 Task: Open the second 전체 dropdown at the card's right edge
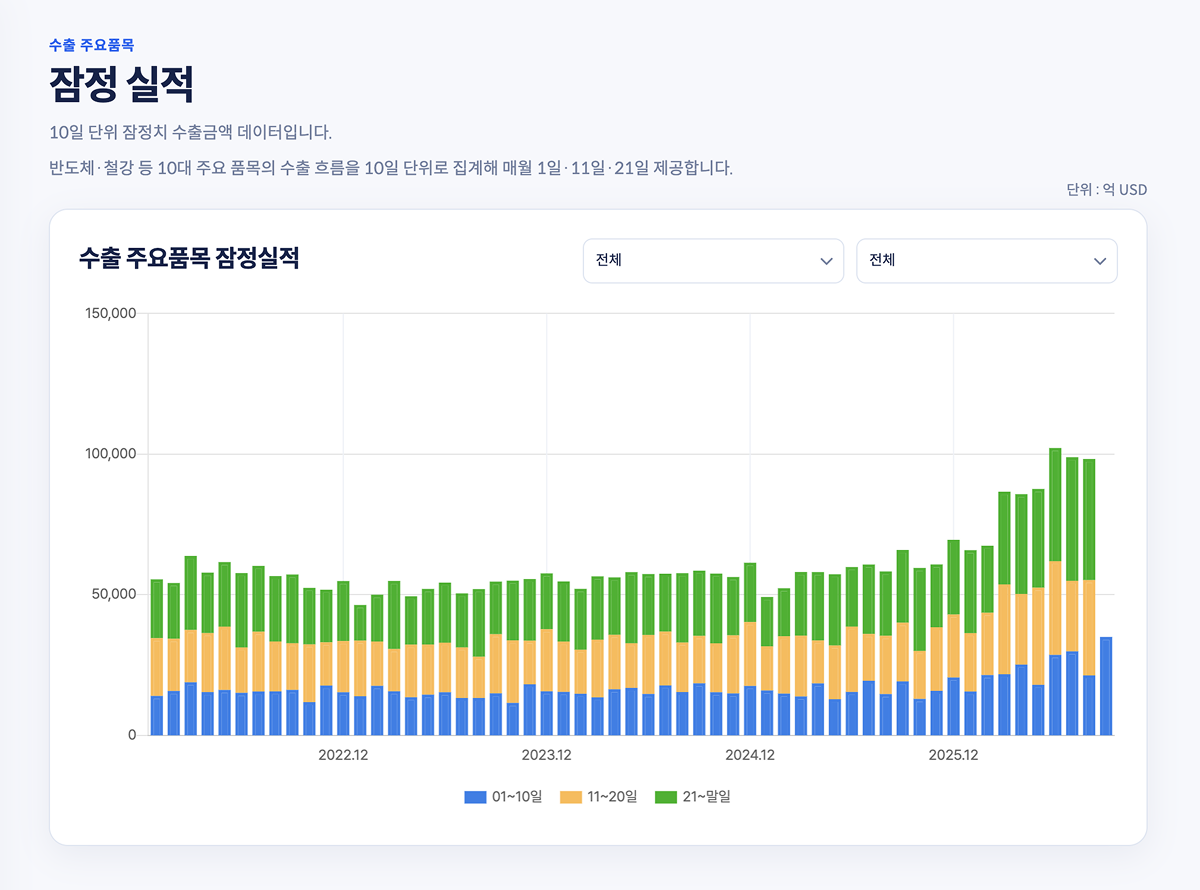(987, 261)
